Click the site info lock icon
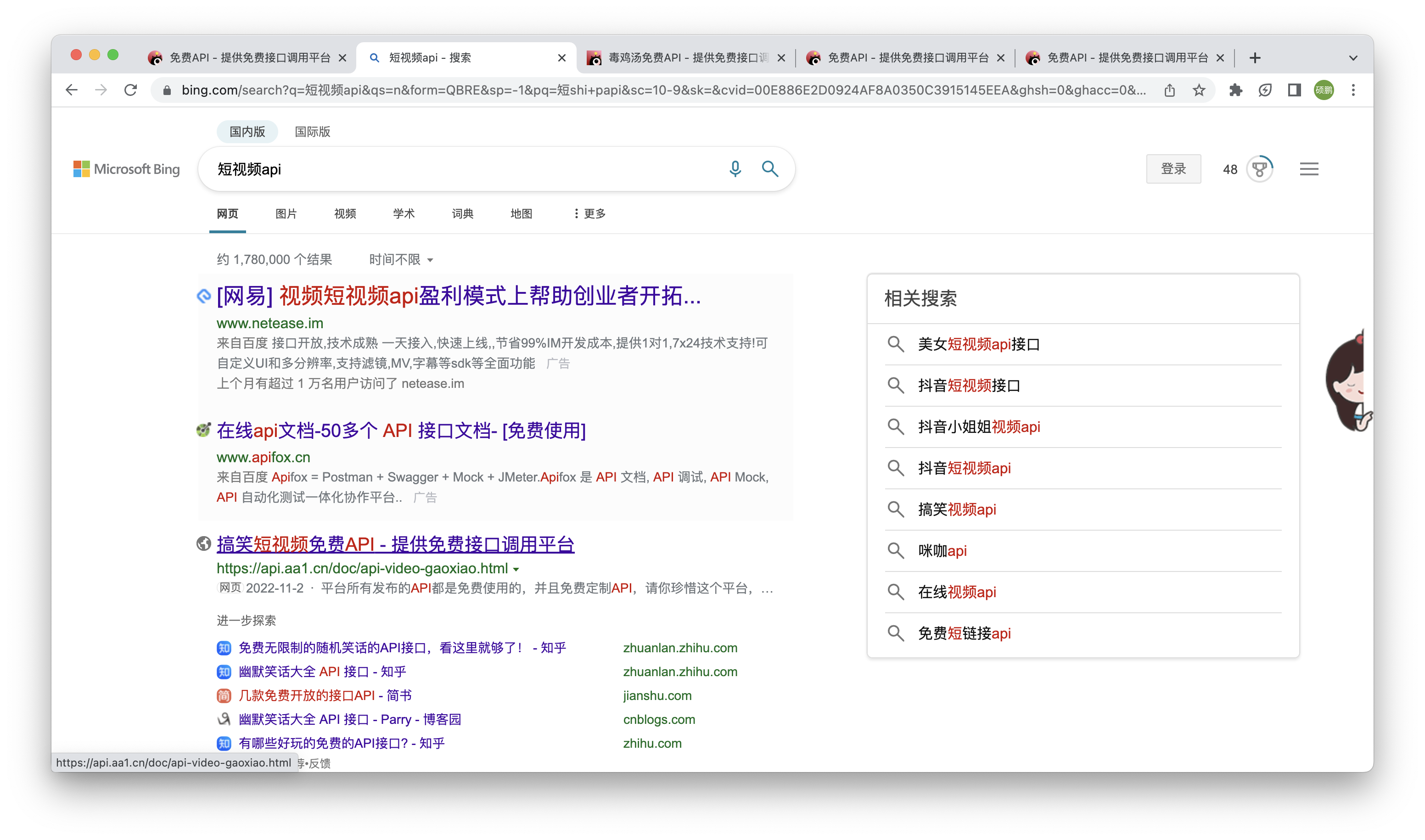1425x840 pixels. click(167, 90)
